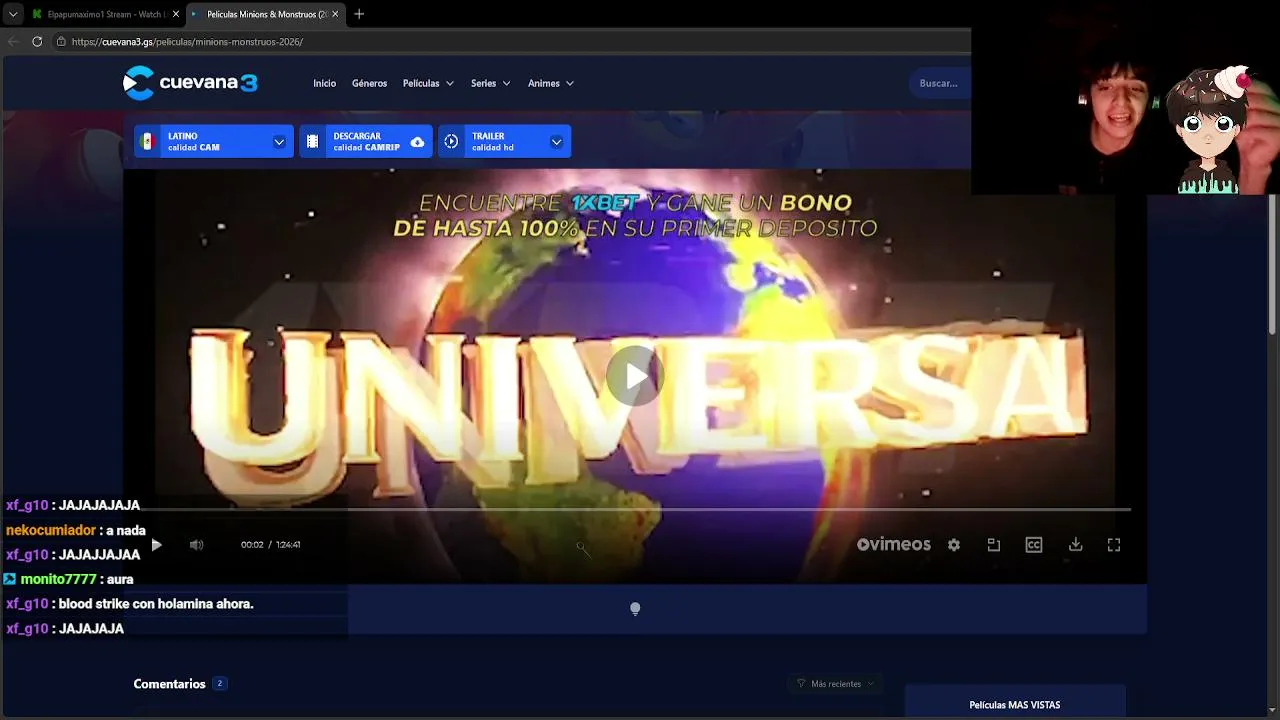The height and width of the screenshot is (720, 1280).
Task: Close the Películas Minions & Monstruos tab
Action: tap(335, 14)
